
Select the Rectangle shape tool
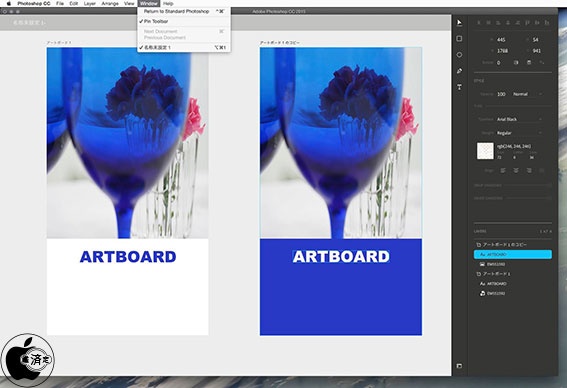[459, 39]
